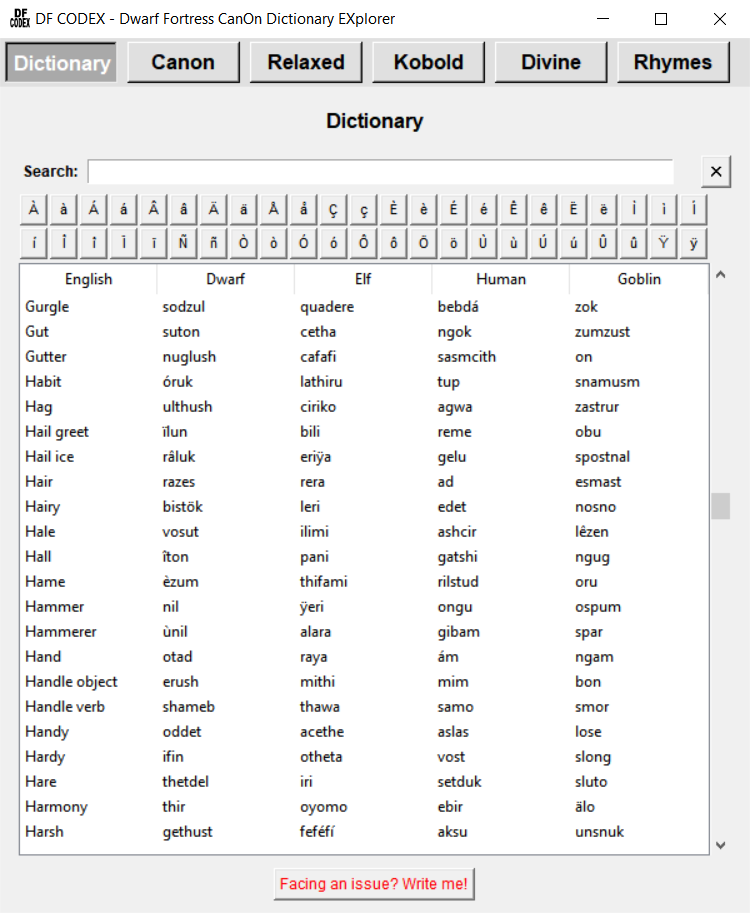Insert lowercase ç character button
The width and height of the screenshot is (750, 913).
pos(363,209)
